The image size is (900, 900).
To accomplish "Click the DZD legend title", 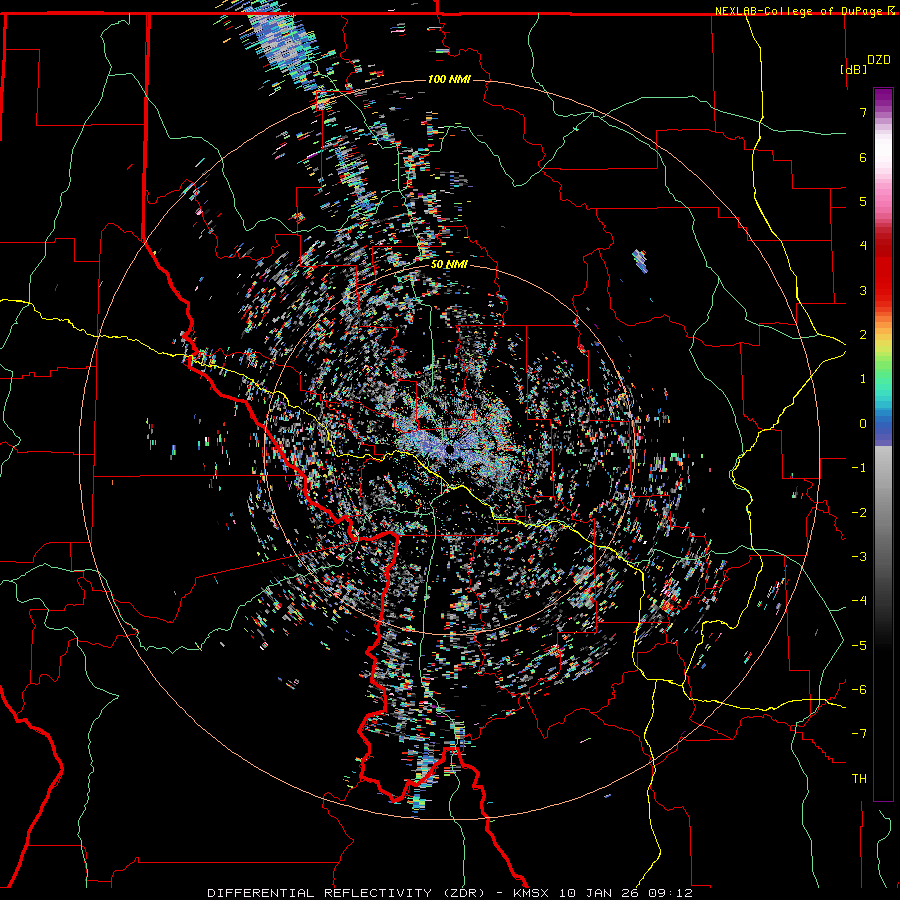I will tap(879, 60).
